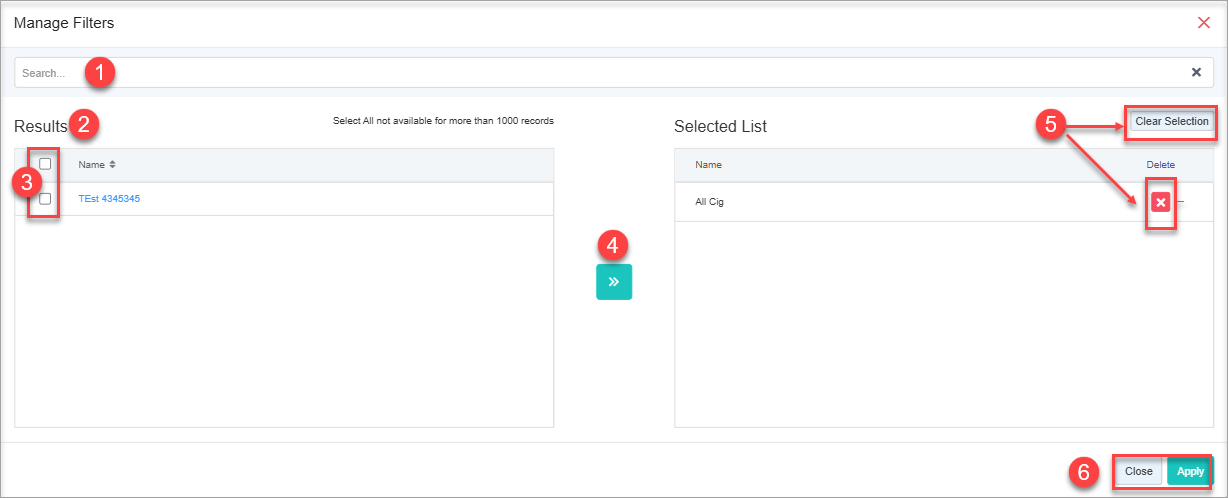The width and height of the screenshot is (1228, 498).
Task: Open the TEst 4345345 link
Action: pos(109,199)
